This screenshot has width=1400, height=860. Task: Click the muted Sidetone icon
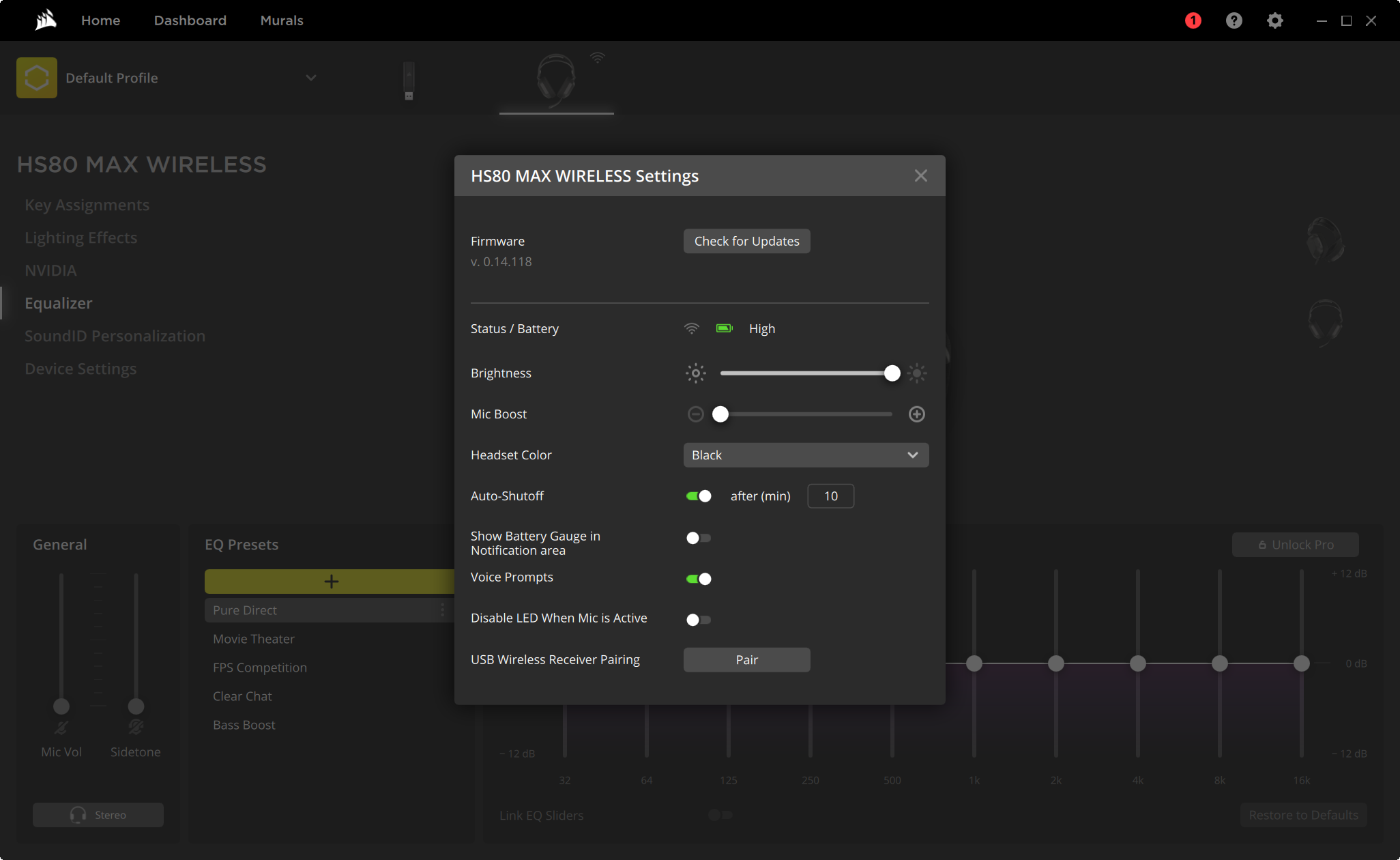point(136,728)
